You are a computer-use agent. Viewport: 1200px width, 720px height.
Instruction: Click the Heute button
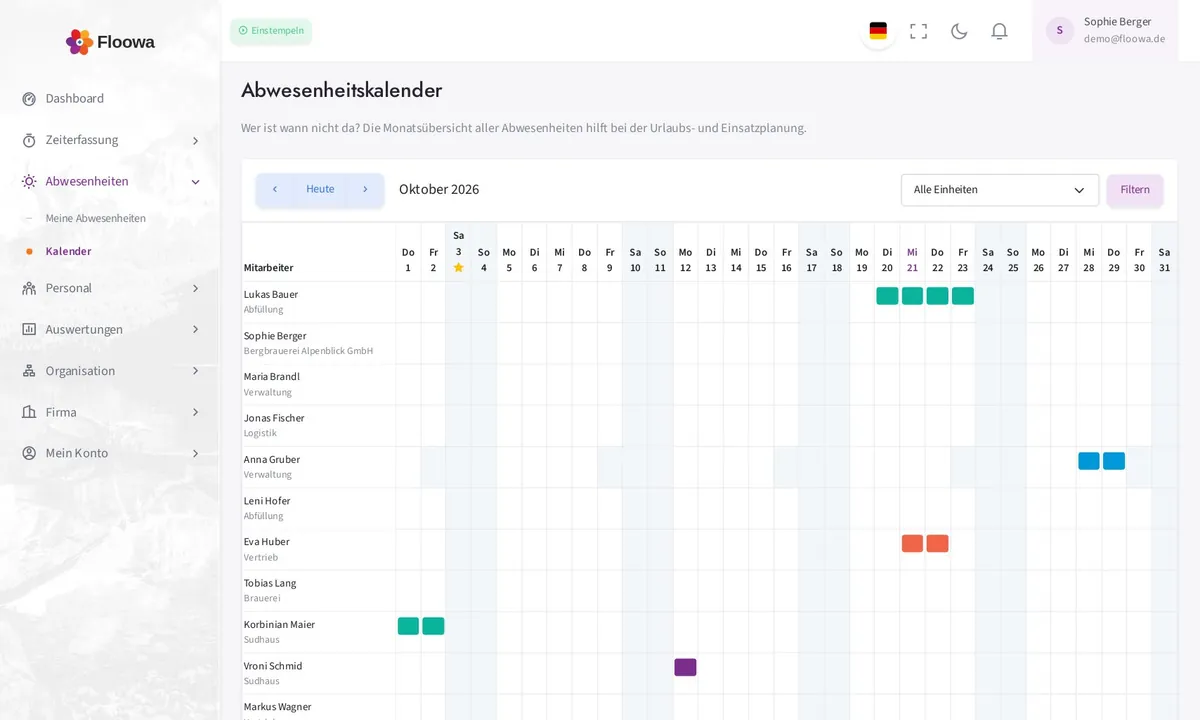click(320, 189)
